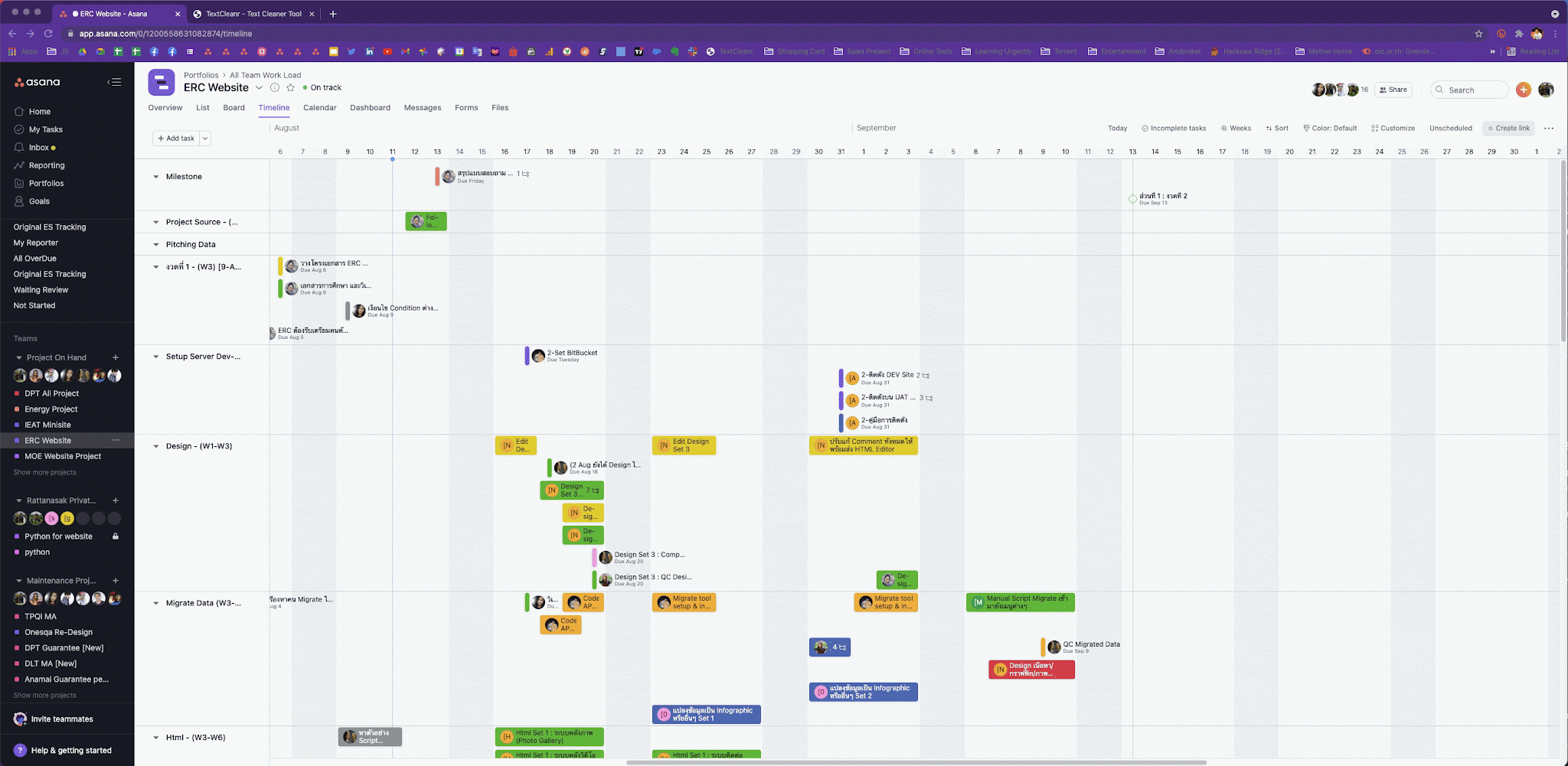Click the Share button
The image size is (1568, 766).
[1393, 90]
